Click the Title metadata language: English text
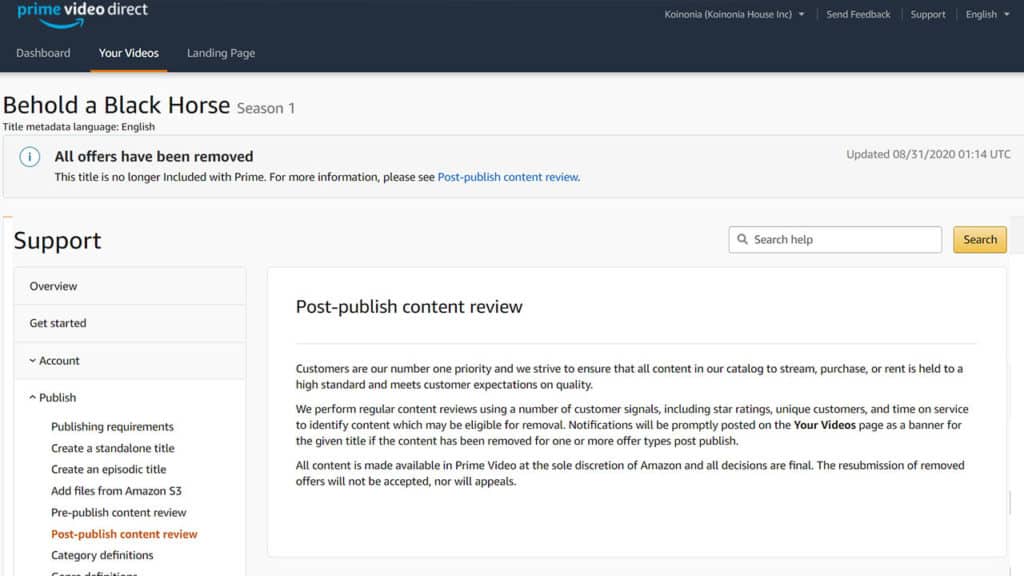The image size is (1024, 576). coord(79,127)
